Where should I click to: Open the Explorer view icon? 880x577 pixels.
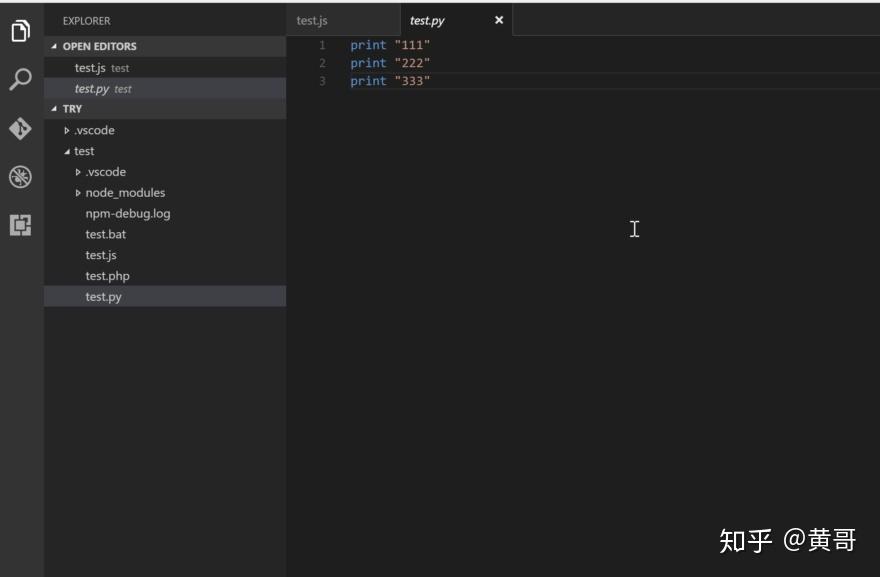(x=21, y=31)
